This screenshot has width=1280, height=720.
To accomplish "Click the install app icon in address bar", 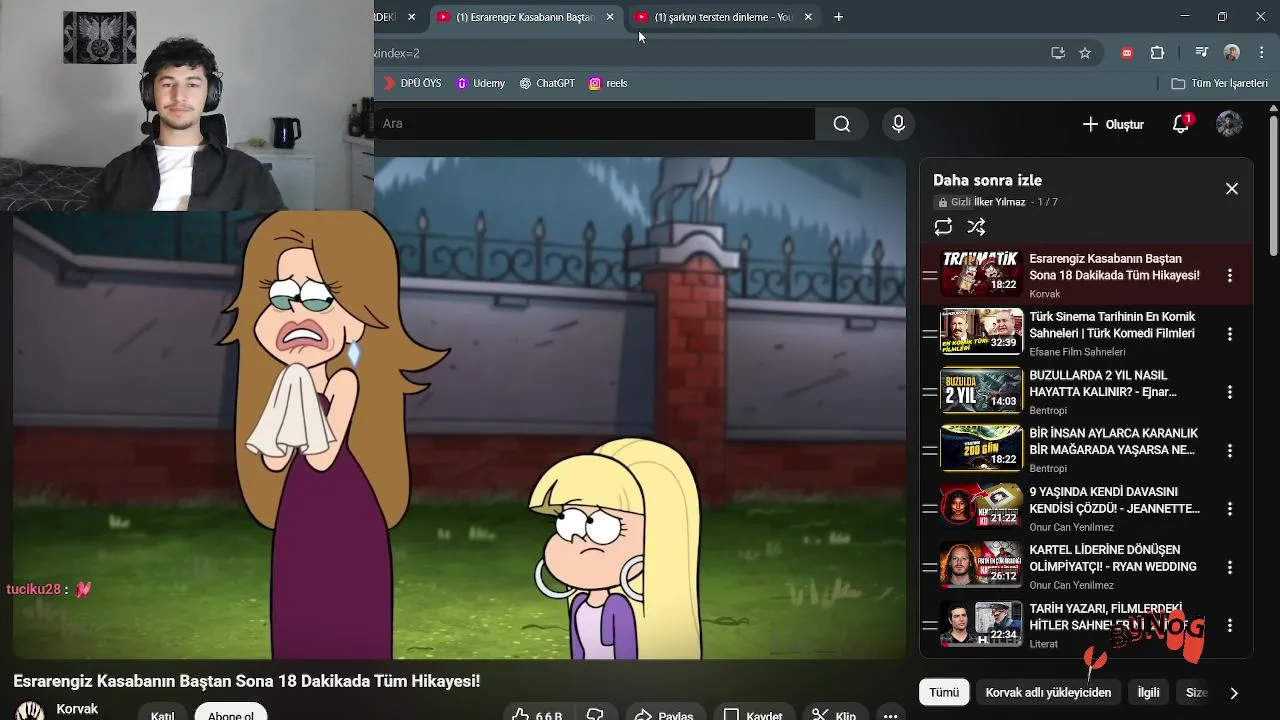I will click(1058, 53).
